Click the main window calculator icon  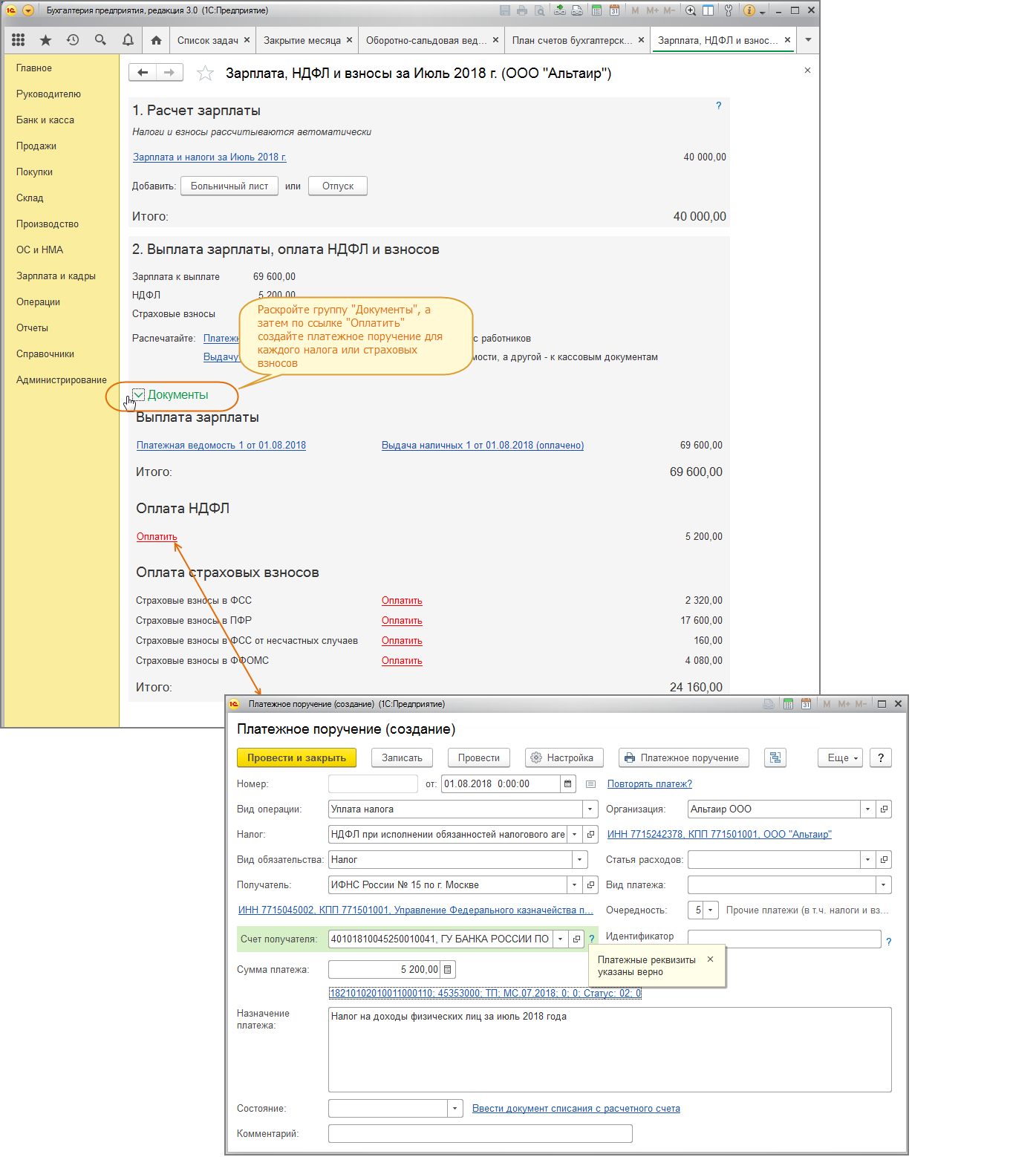click(x=596, y=10)
